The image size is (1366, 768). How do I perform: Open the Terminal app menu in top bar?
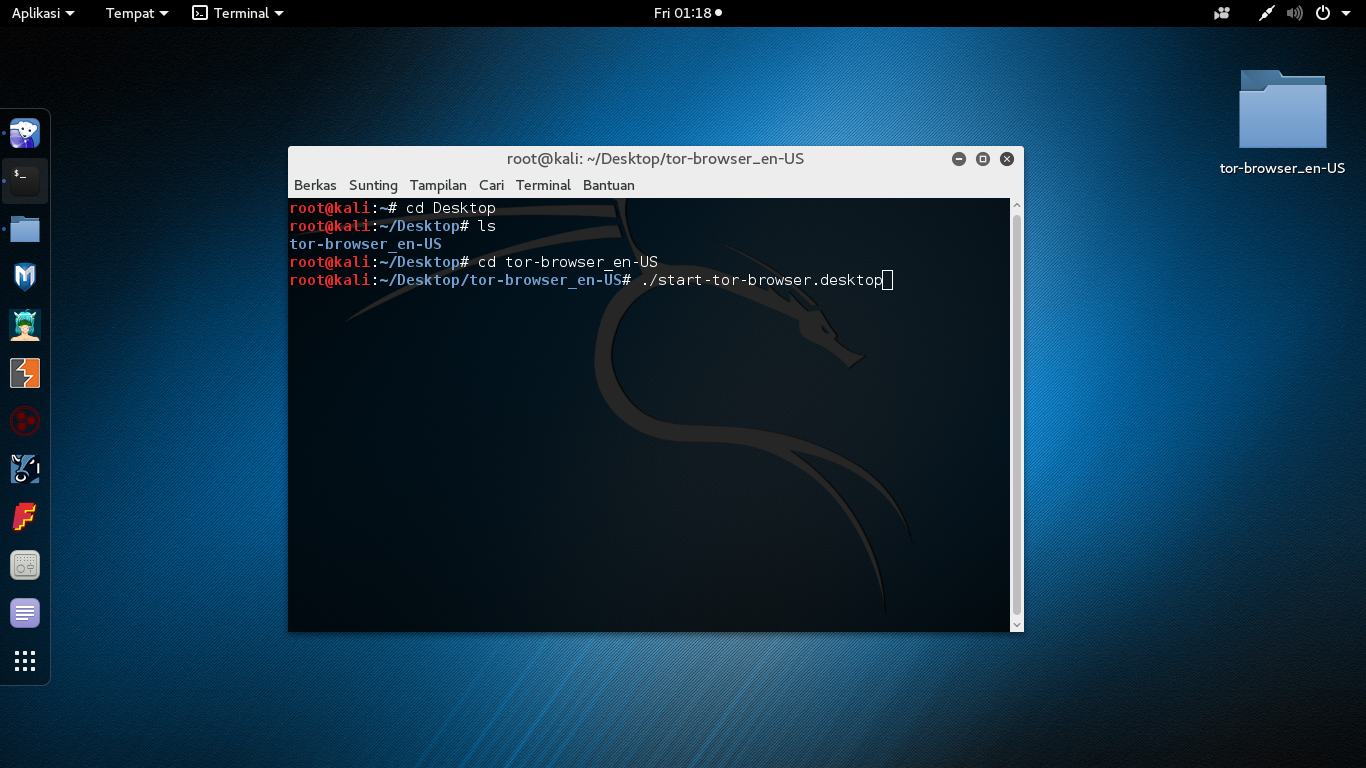[238, 13]
